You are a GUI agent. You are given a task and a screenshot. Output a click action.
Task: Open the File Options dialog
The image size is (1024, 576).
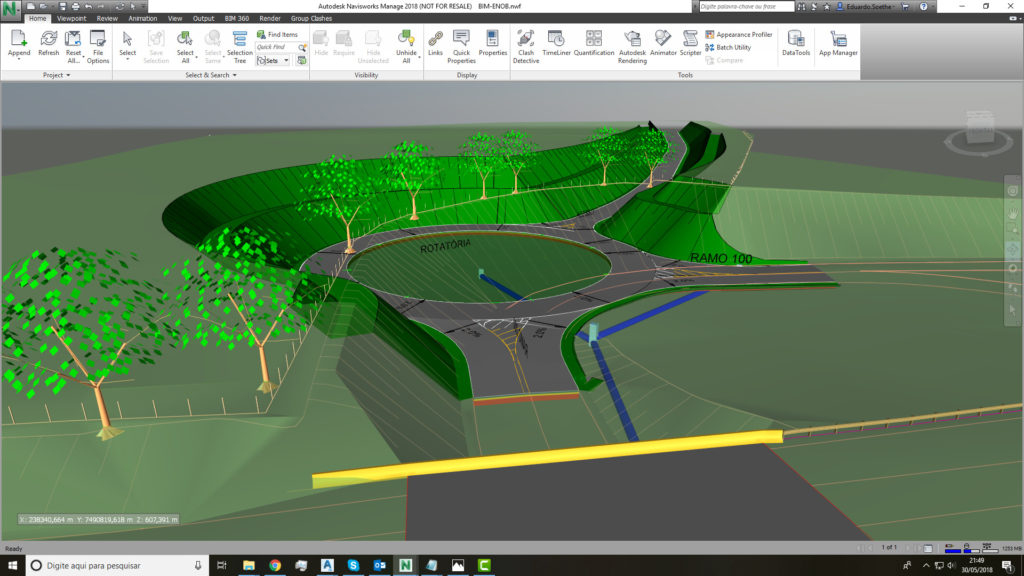pos(98,46)
